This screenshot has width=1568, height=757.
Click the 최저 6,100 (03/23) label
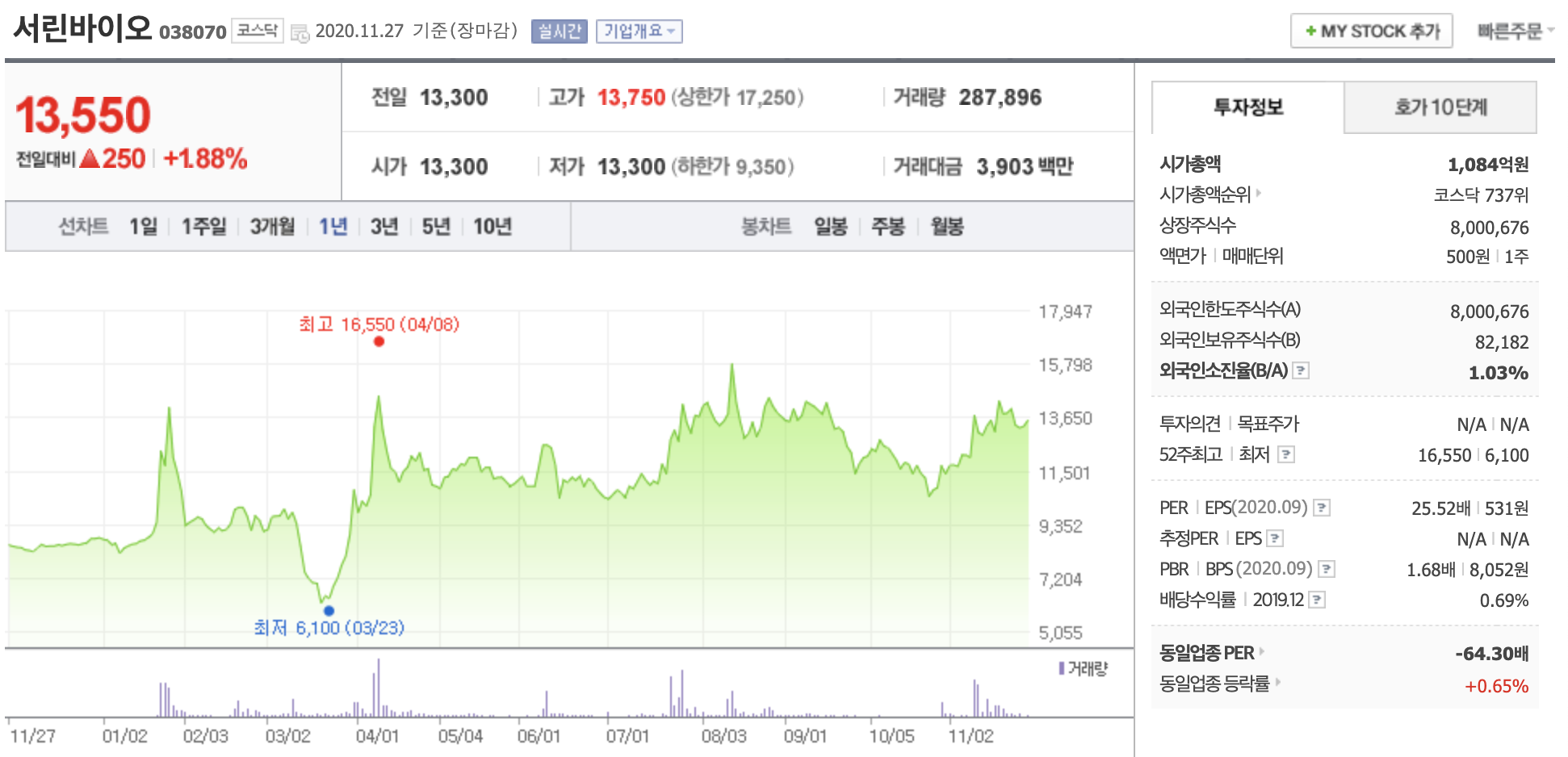coord(329,628)
